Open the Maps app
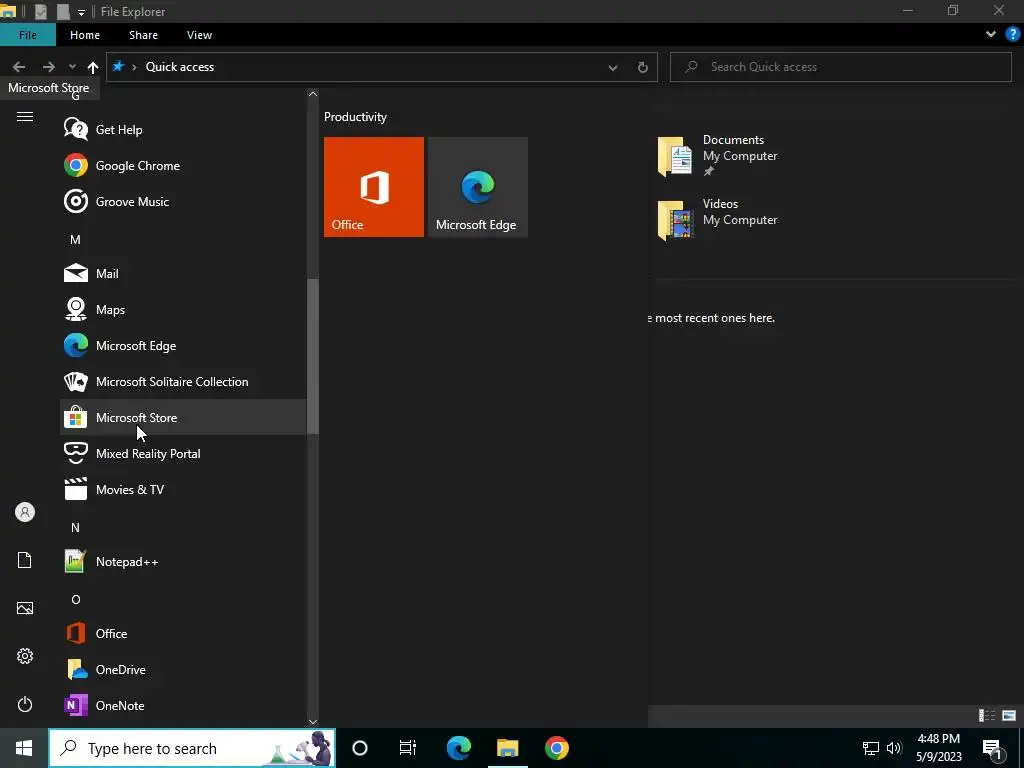This screenshot has width=1024, height=768. click(183, 310)
